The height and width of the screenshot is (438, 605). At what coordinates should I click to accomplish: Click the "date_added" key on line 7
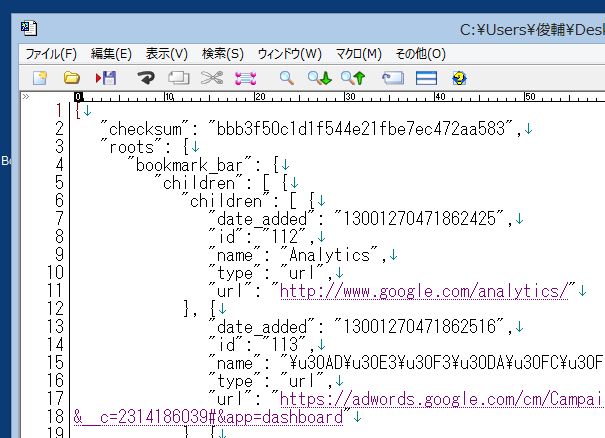(262, 219)
